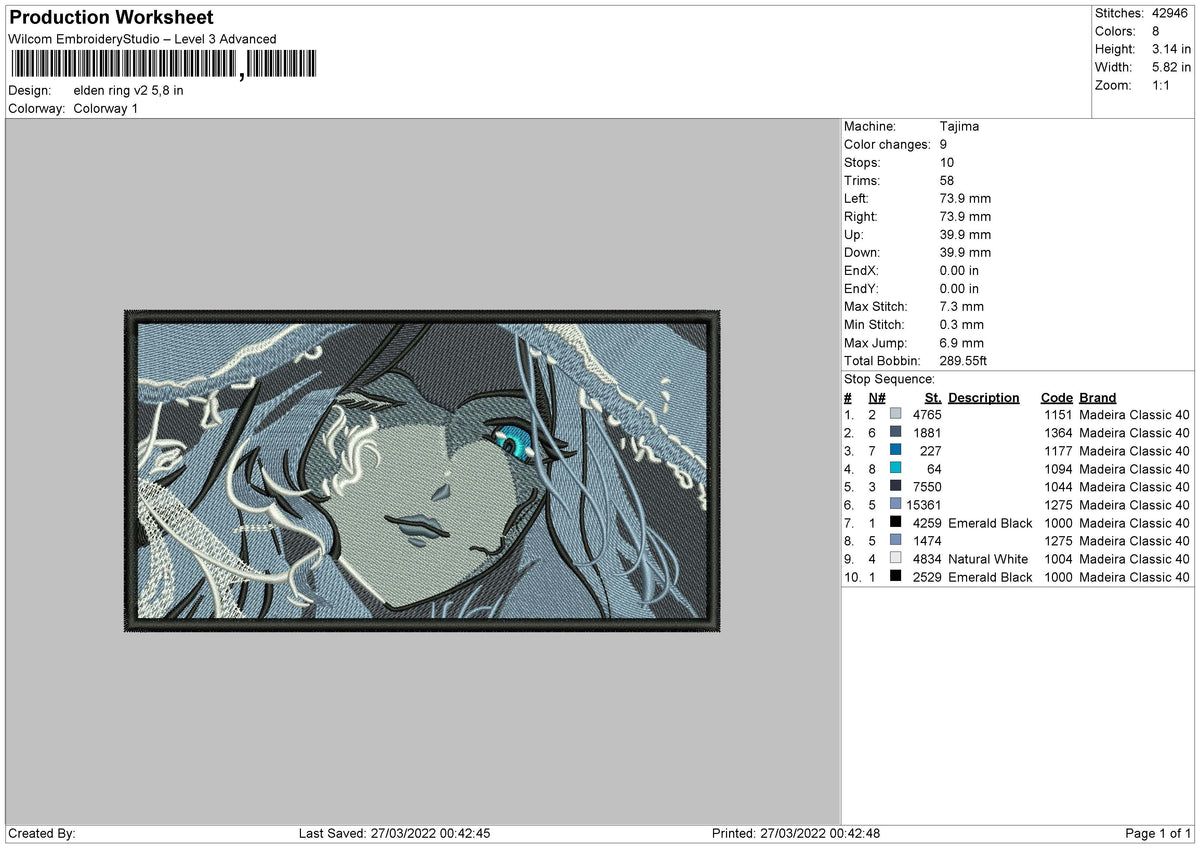Screen dimensions: 1200x848
Task: Select Min Stitch value 0.3 mm
Action: (x=962, y=324)
